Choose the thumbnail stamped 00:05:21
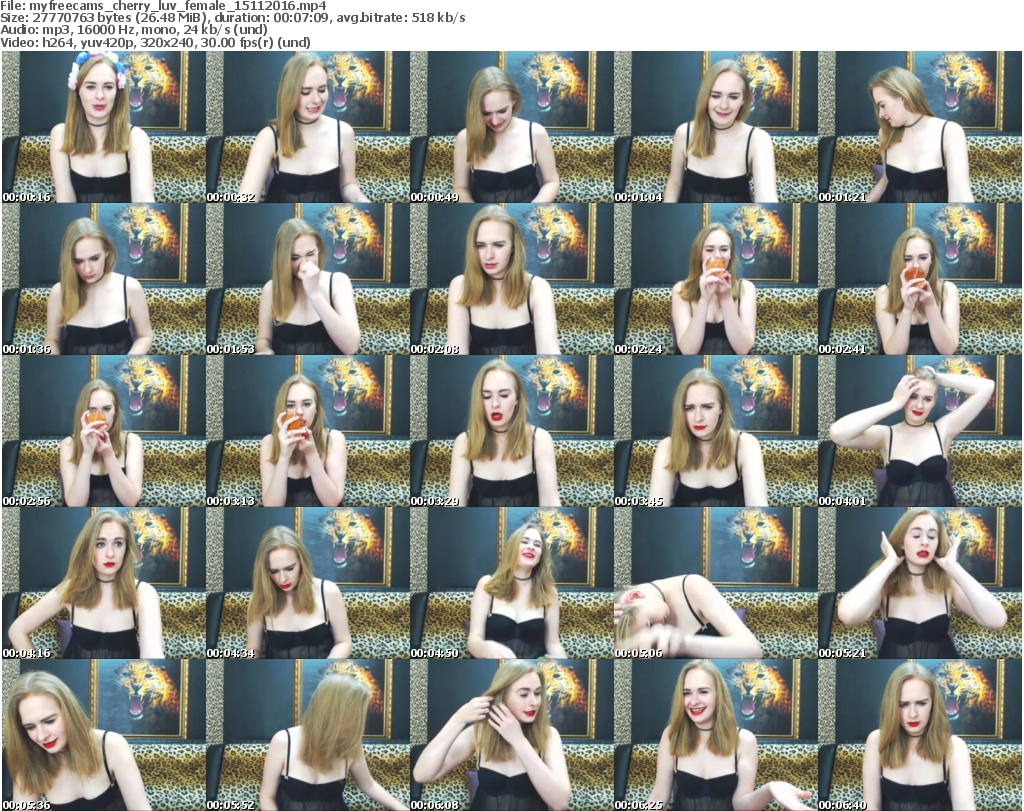The width and height of the screenshot is (1024, 811). click(x=920, y=583)
